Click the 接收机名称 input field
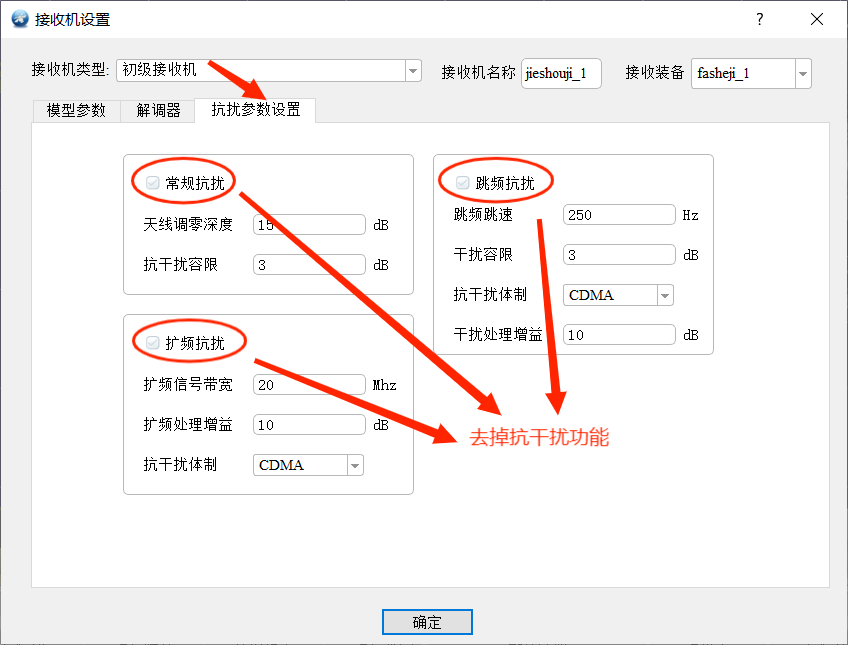The image size is (848, 645). coord(561,74)
